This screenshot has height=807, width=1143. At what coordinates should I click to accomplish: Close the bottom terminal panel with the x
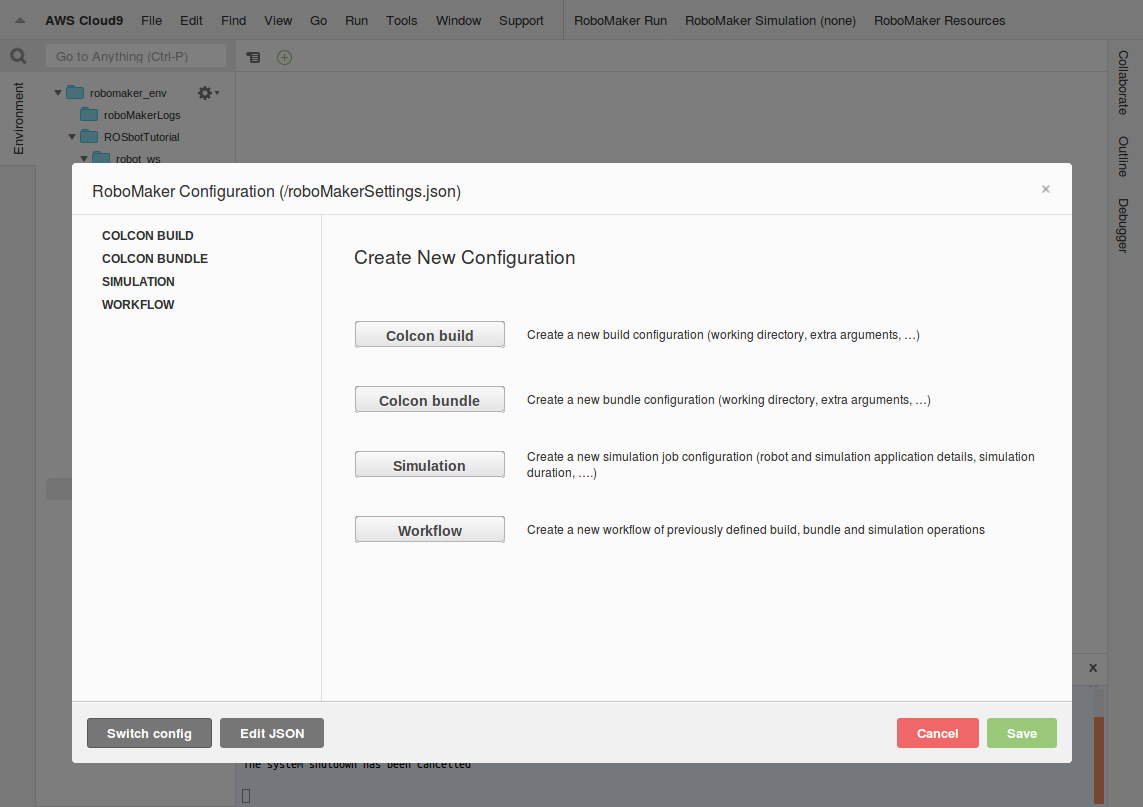click(1093, 668)
